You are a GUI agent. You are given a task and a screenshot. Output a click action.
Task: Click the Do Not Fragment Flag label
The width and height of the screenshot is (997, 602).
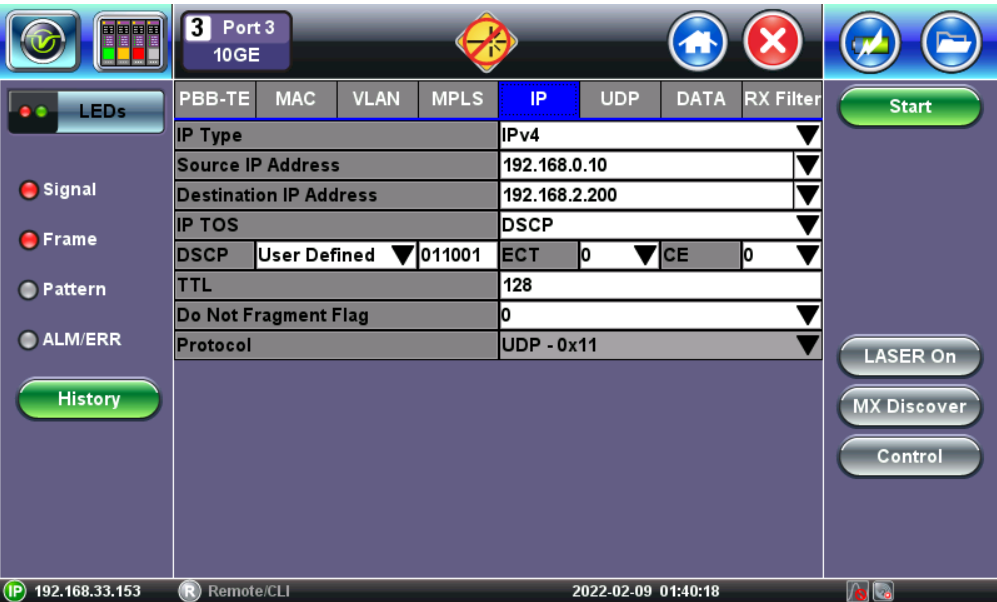[336, 315]
